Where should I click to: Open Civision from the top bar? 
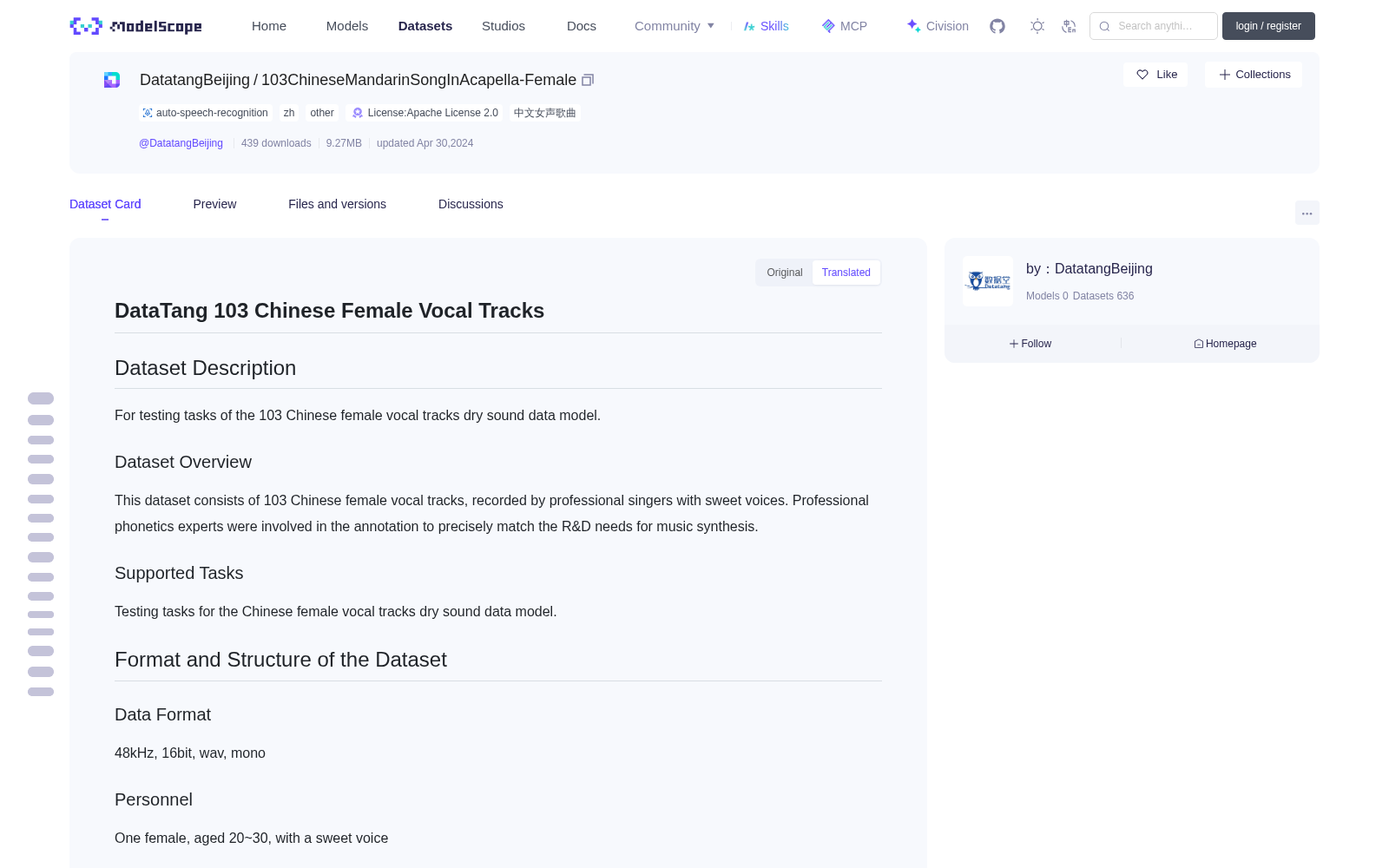coord(938,26)
